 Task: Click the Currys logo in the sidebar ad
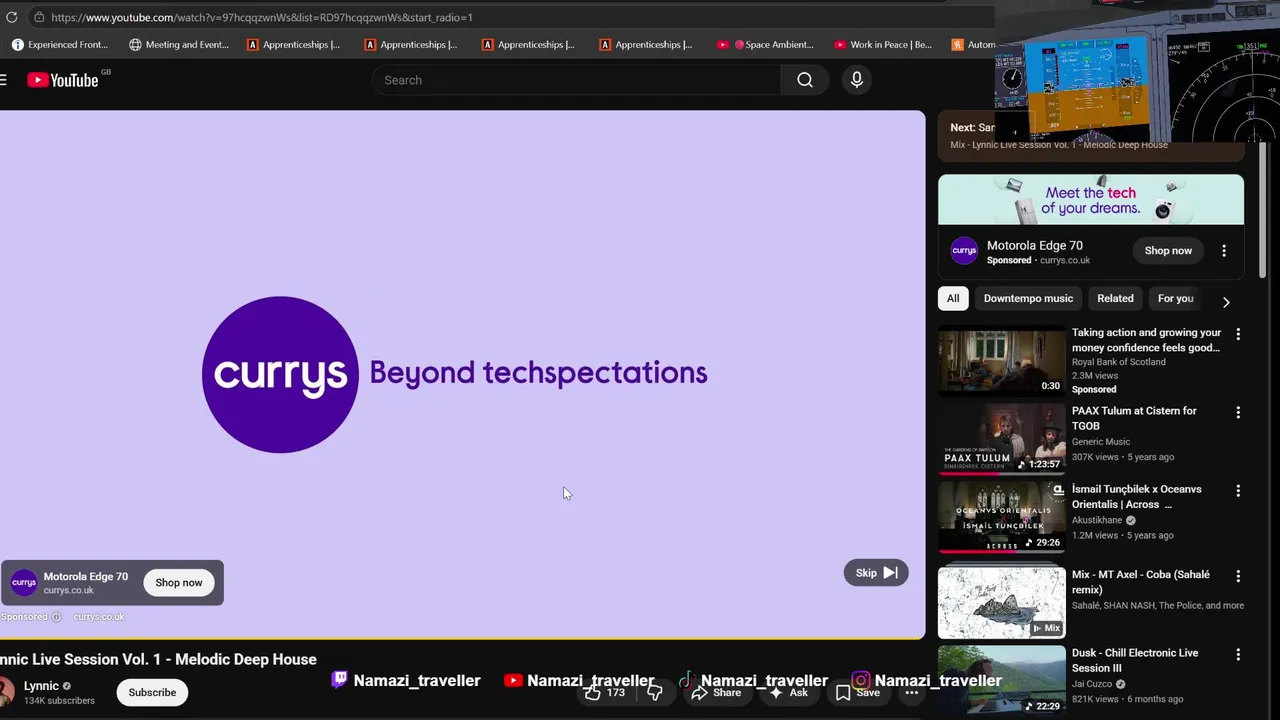[964, 251]
